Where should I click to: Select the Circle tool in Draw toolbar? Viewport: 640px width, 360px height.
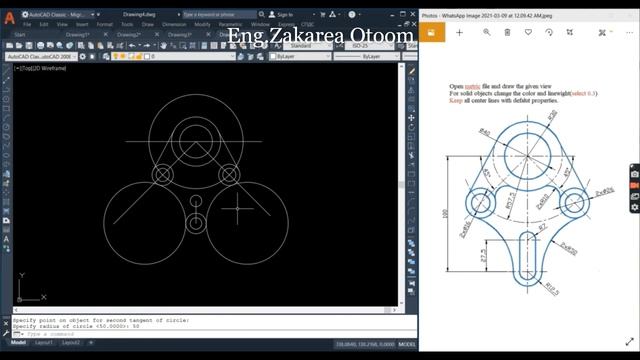6,127
